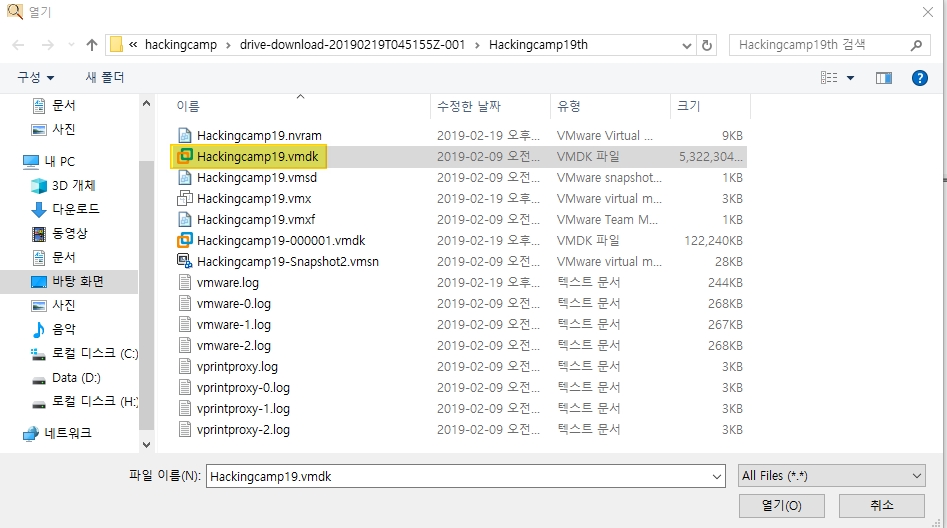The width and height of the screenshot is (947, 528).
Task: Open the All Files (*.*) type filter
Action: tap(832, 476)
